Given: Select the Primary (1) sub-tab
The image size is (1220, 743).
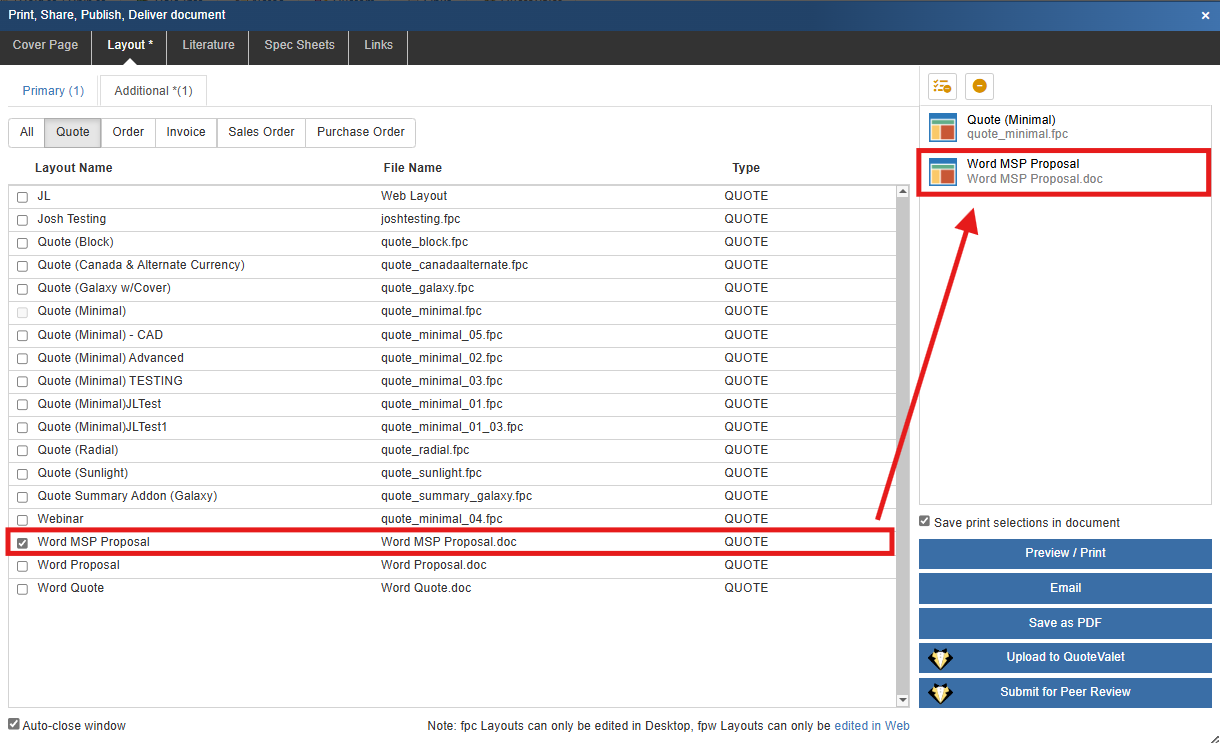Looking at the screenshot, I should point(53,91).
